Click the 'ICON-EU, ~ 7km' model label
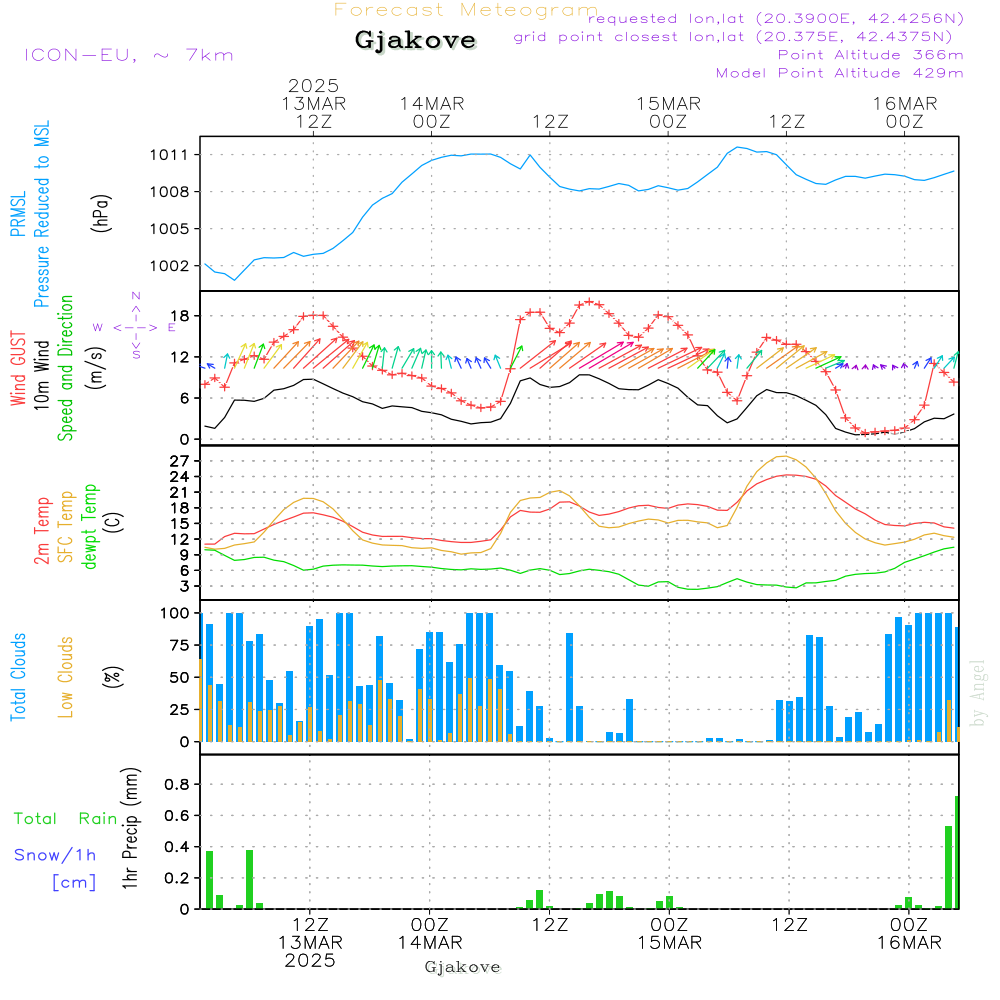The height and width of the screenshot is (1000, 1000). 129,55
